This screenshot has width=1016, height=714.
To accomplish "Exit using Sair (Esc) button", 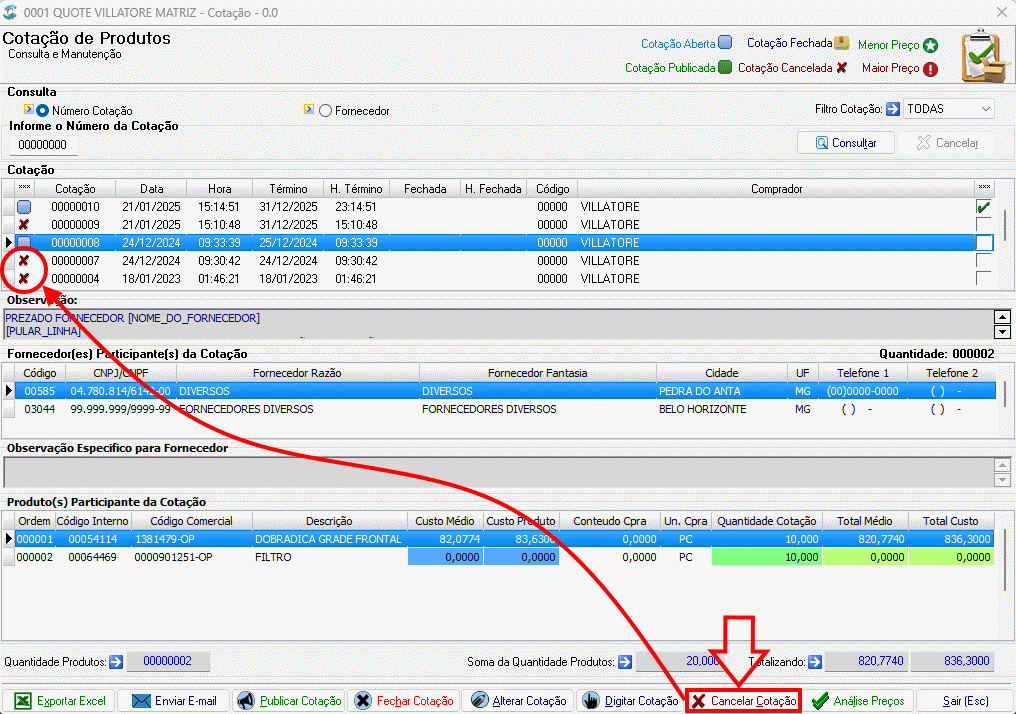I will tap(965, 700).
